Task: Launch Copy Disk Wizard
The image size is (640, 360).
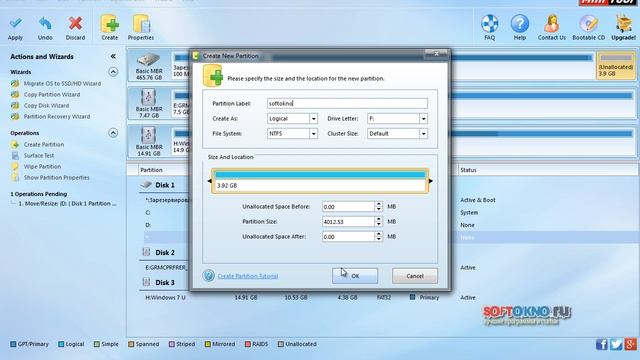Action: coord(46,105)
